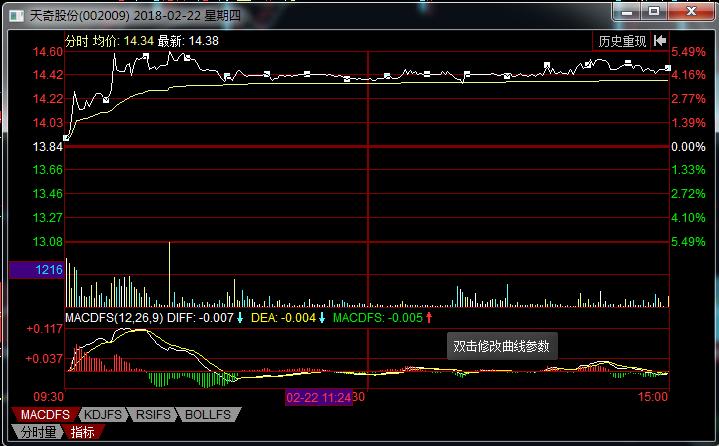The width and height of the screenshot is (719, 446).
Task: Select the RSIFS indicator tab
Action: (x=153, y=414)
